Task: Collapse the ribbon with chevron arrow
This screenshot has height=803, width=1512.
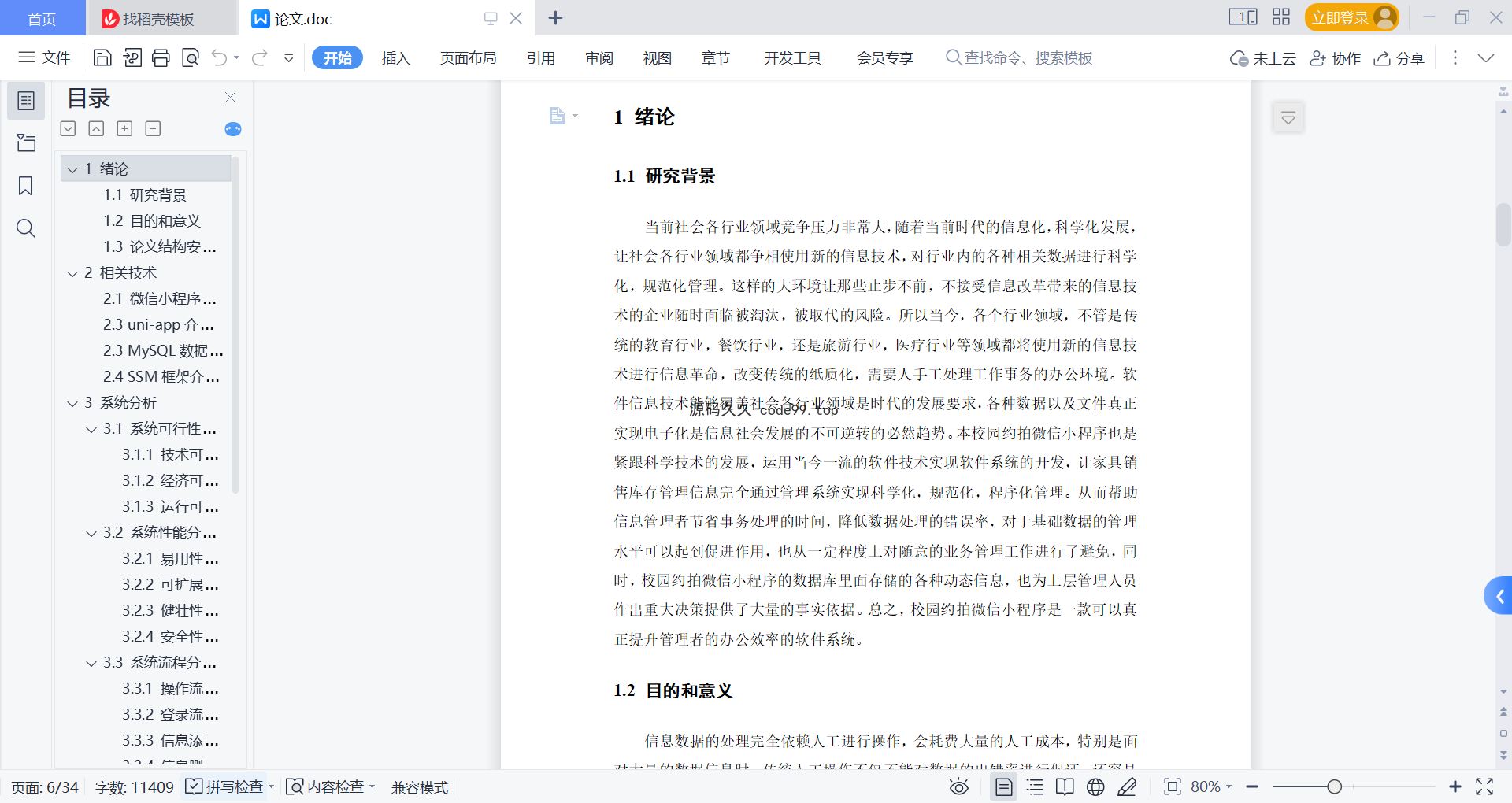Action: pos(1485,57)
